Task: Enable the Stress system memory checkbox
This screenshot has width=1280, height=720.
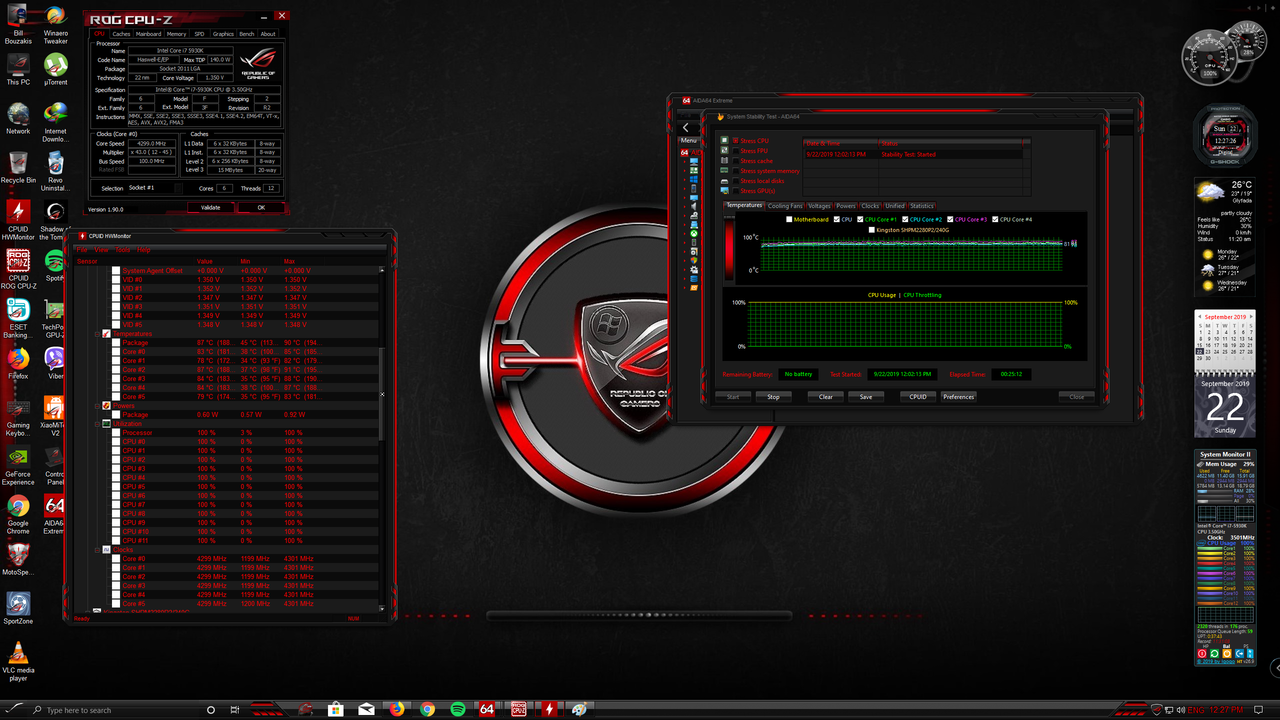Action: pyautogui.click(x=736, y=171)
